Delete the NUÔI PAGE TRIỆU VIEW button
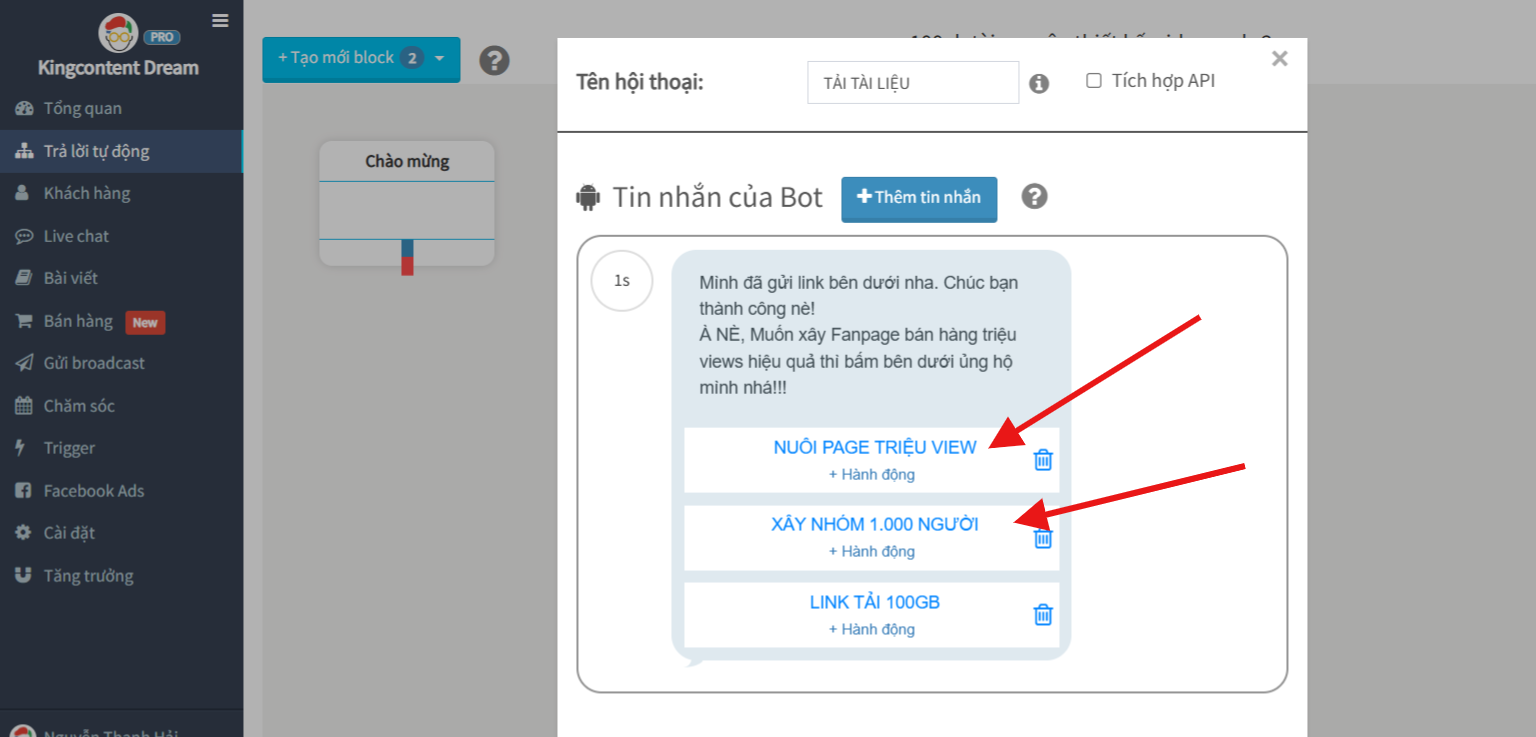Image resolution: width=1536 pixels, height=737 pixels. pos(1042,460)
